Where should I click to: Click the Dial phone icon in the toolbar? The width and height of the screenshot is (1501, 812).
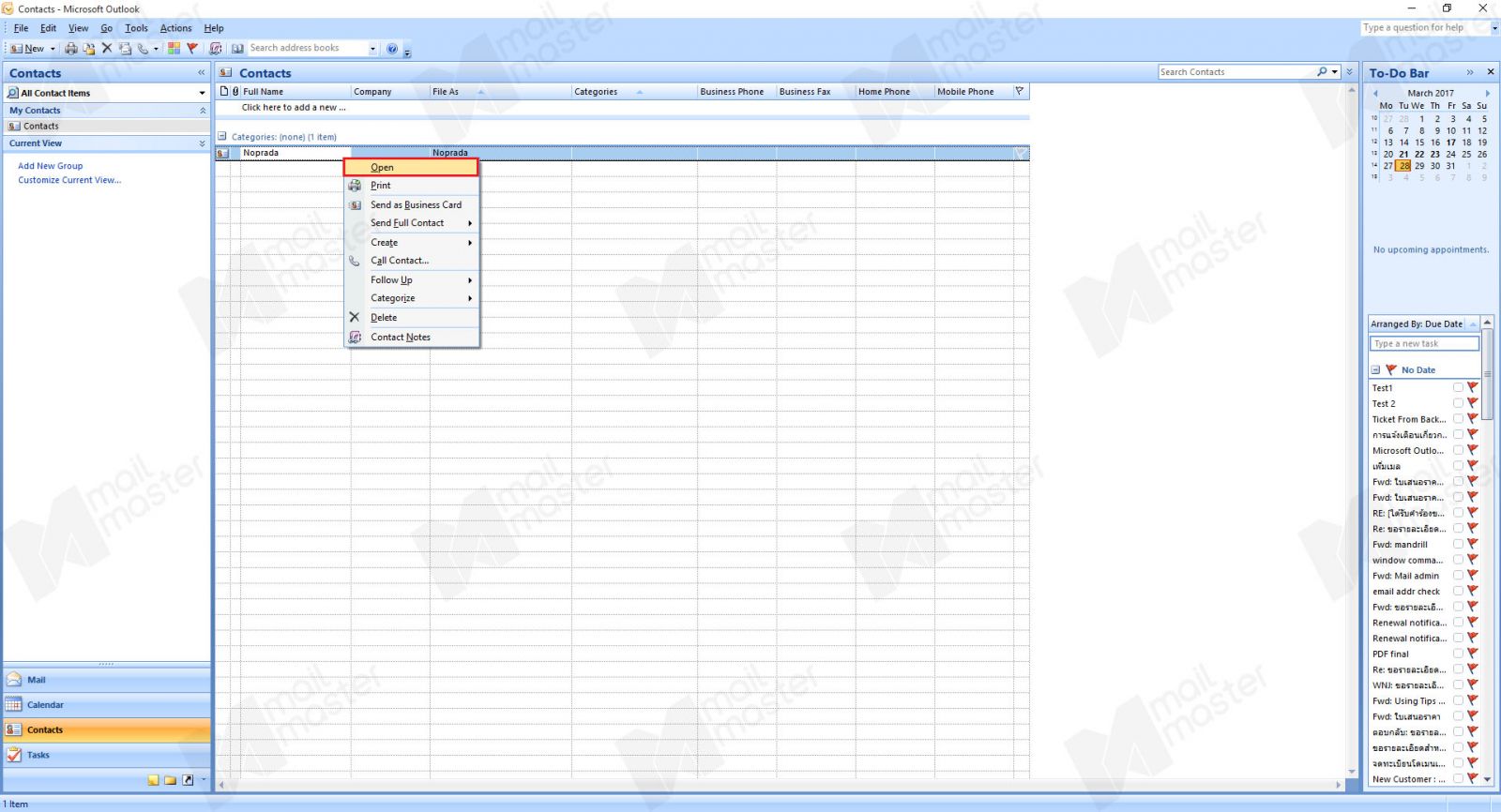click(x=143, y=48)
